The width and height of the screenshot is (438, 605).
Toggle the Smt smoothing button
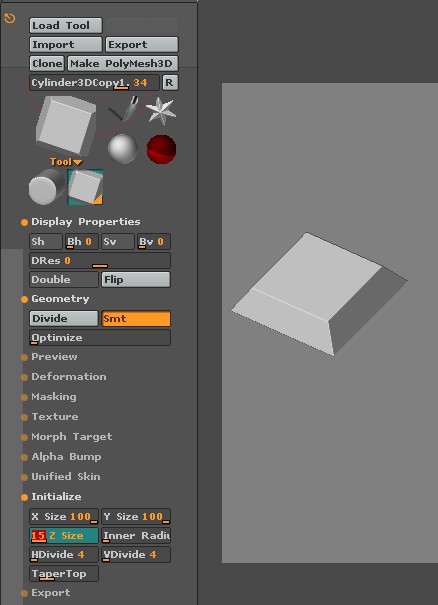(135, 319)
